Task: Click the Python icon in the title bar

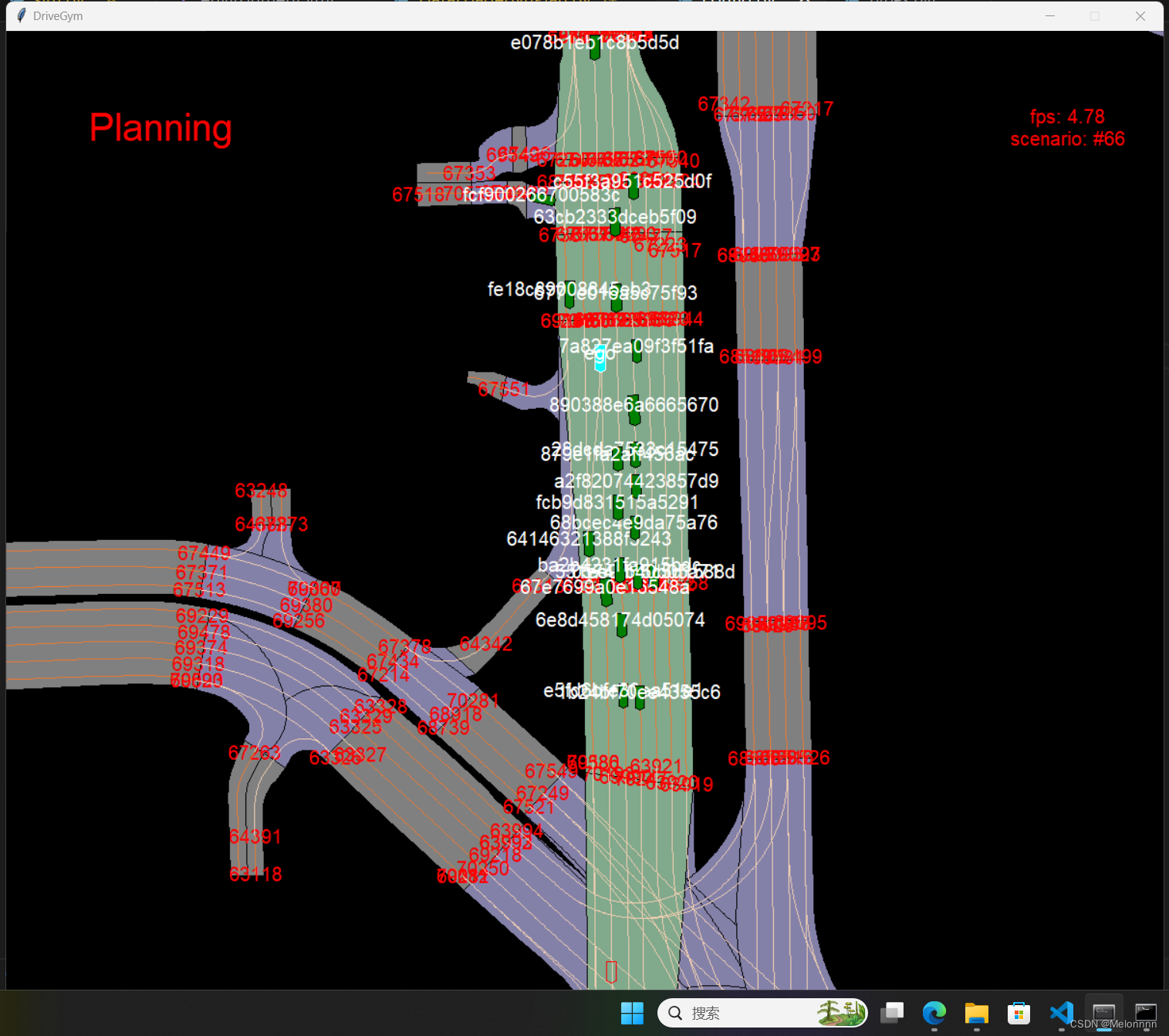Action: (21, 15)
